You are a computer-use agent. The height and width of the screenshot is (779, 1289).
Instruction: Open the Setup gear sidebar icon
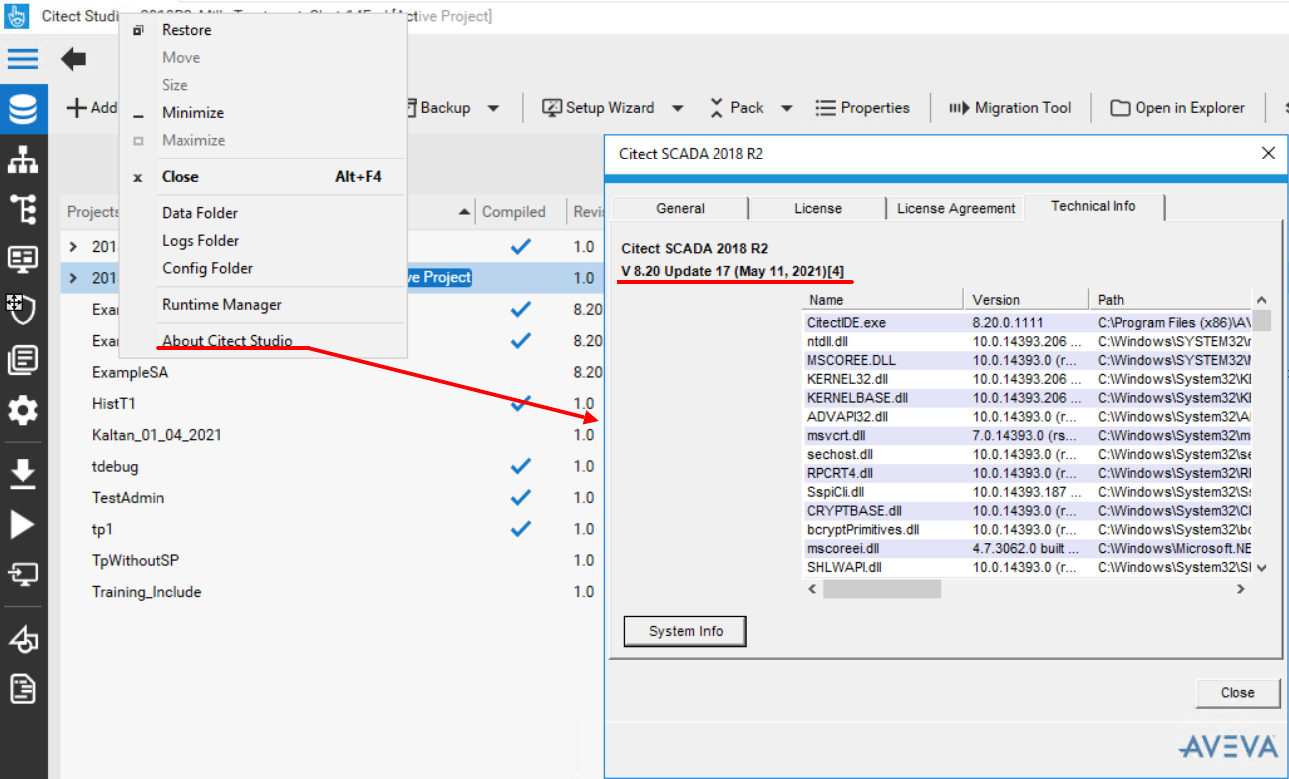[x=23, y=410]
